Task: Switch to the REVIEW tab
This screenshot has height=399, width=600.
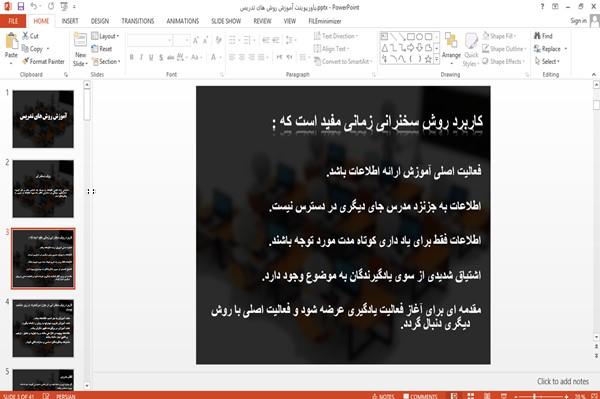Action: [x=262, y=21]
